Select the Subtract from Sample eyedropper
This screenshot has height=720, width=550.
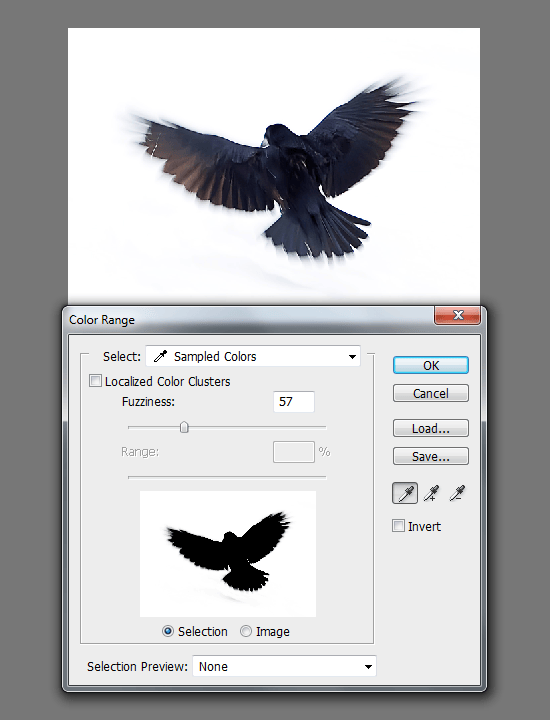(457, 494)
